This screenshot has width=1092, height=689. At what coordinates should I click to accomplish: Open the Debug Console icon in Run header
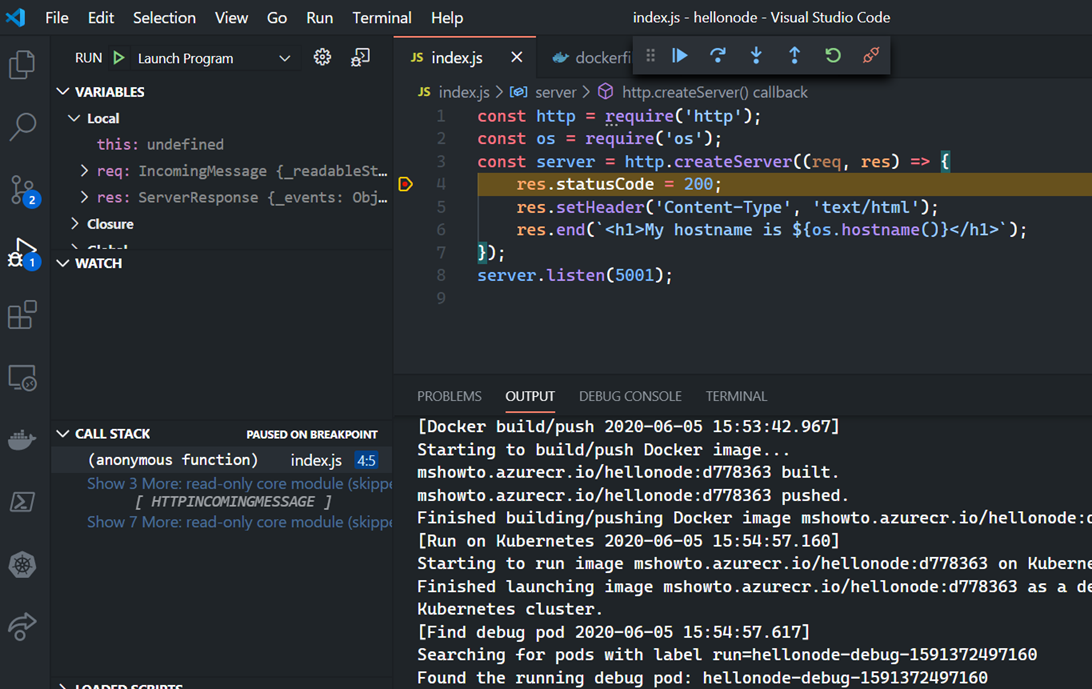360,57
